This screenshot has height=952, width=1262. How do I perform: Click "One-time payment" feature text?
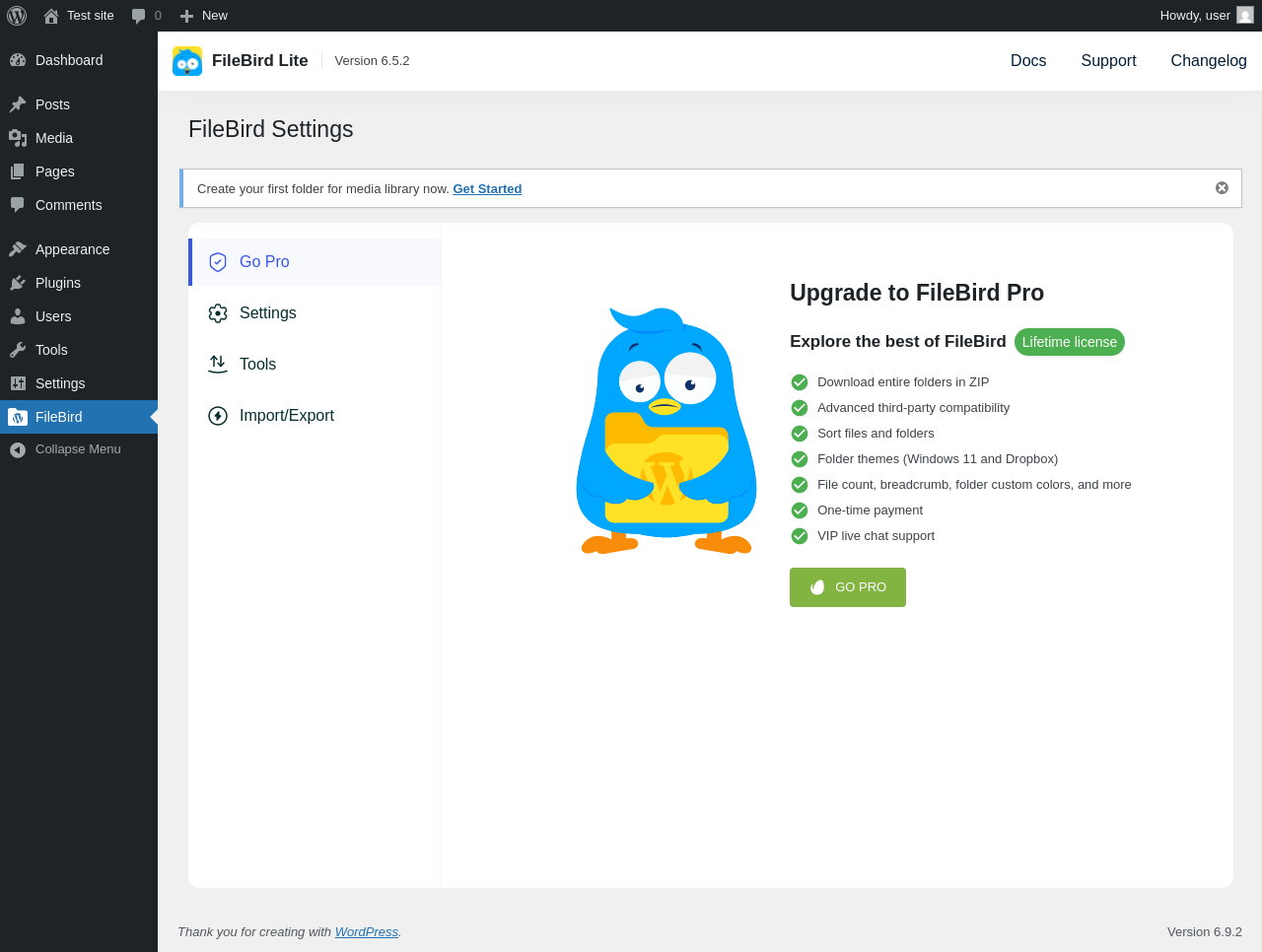870,510
